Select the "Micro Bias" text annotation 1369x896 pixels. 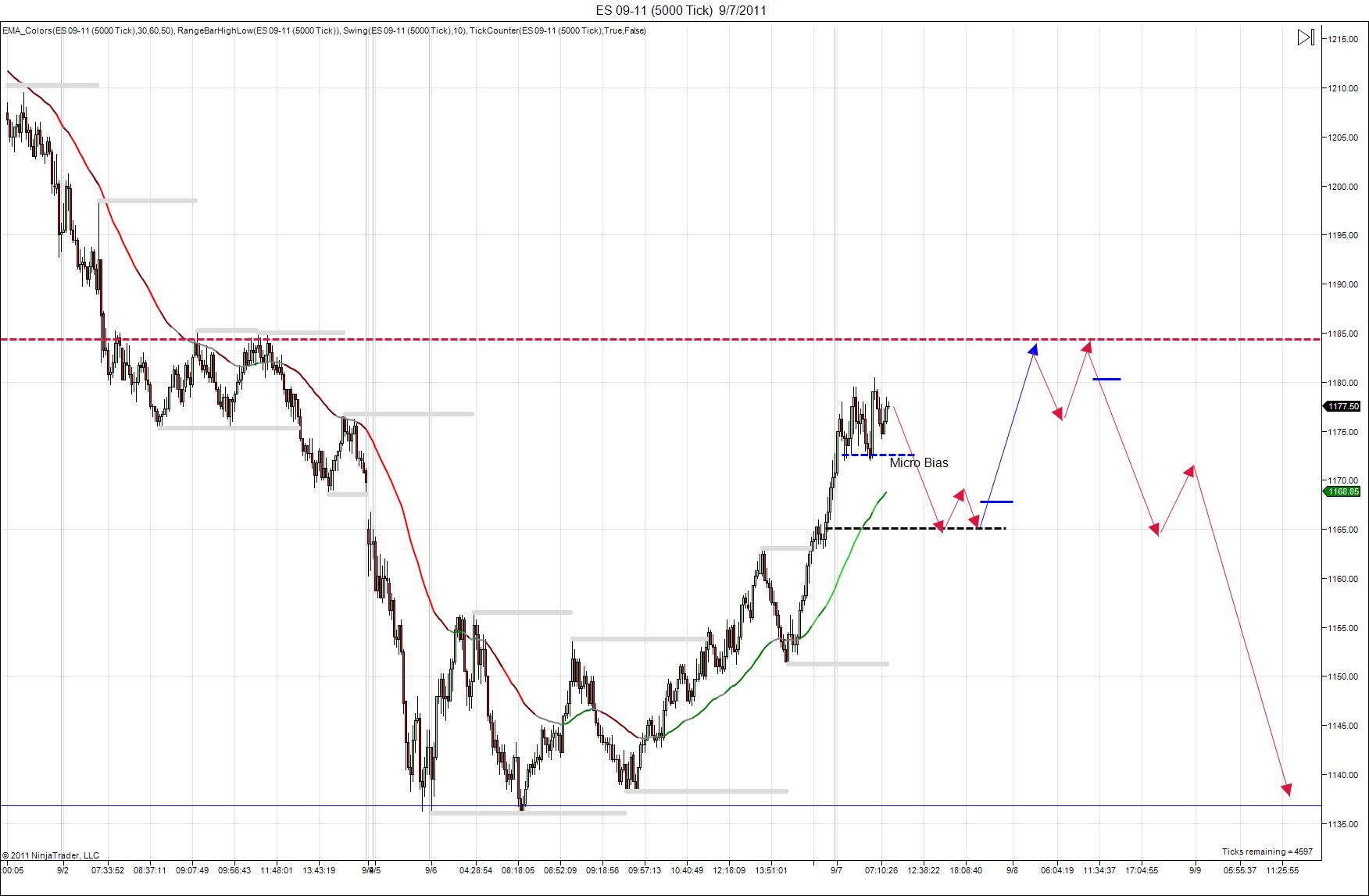[919, 462]
